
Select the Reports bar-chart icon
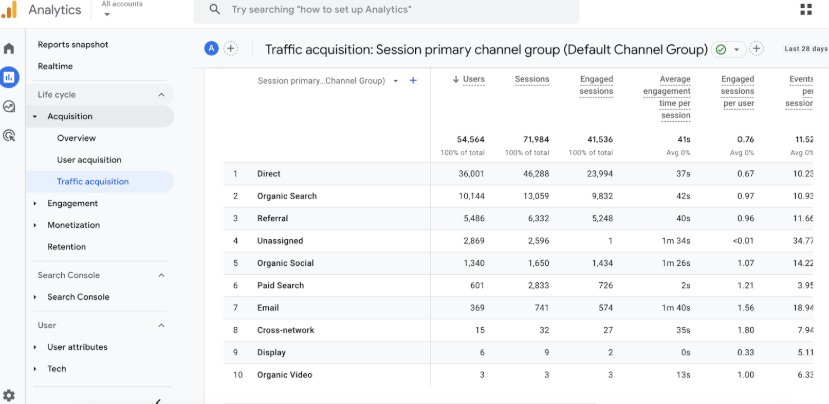click(9, 77)
